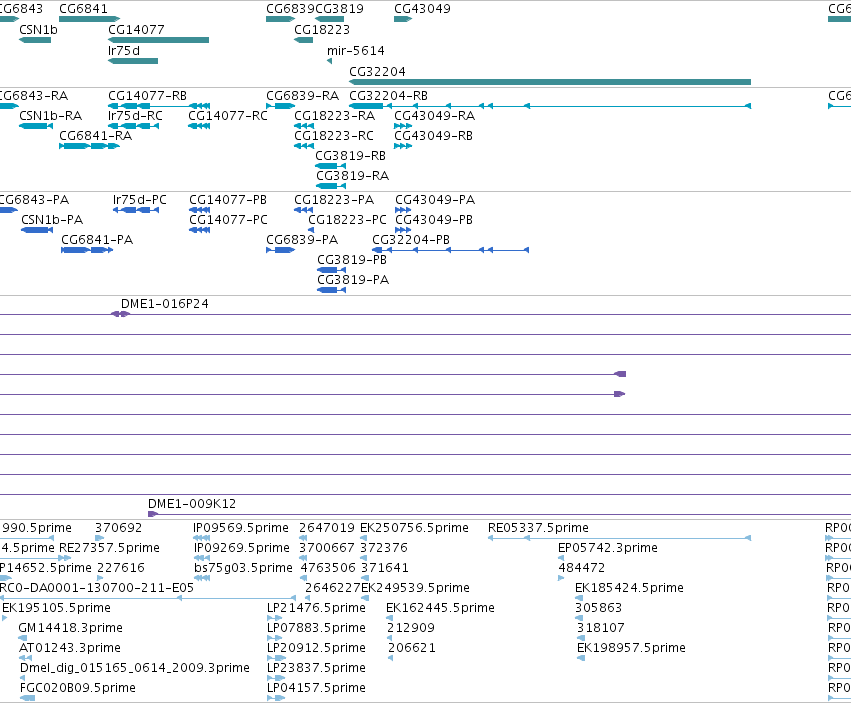Image resolution: width=851 pixels, height=703 pixels.
Task: Select the CG18223 gene label
Action: point(322,30)
